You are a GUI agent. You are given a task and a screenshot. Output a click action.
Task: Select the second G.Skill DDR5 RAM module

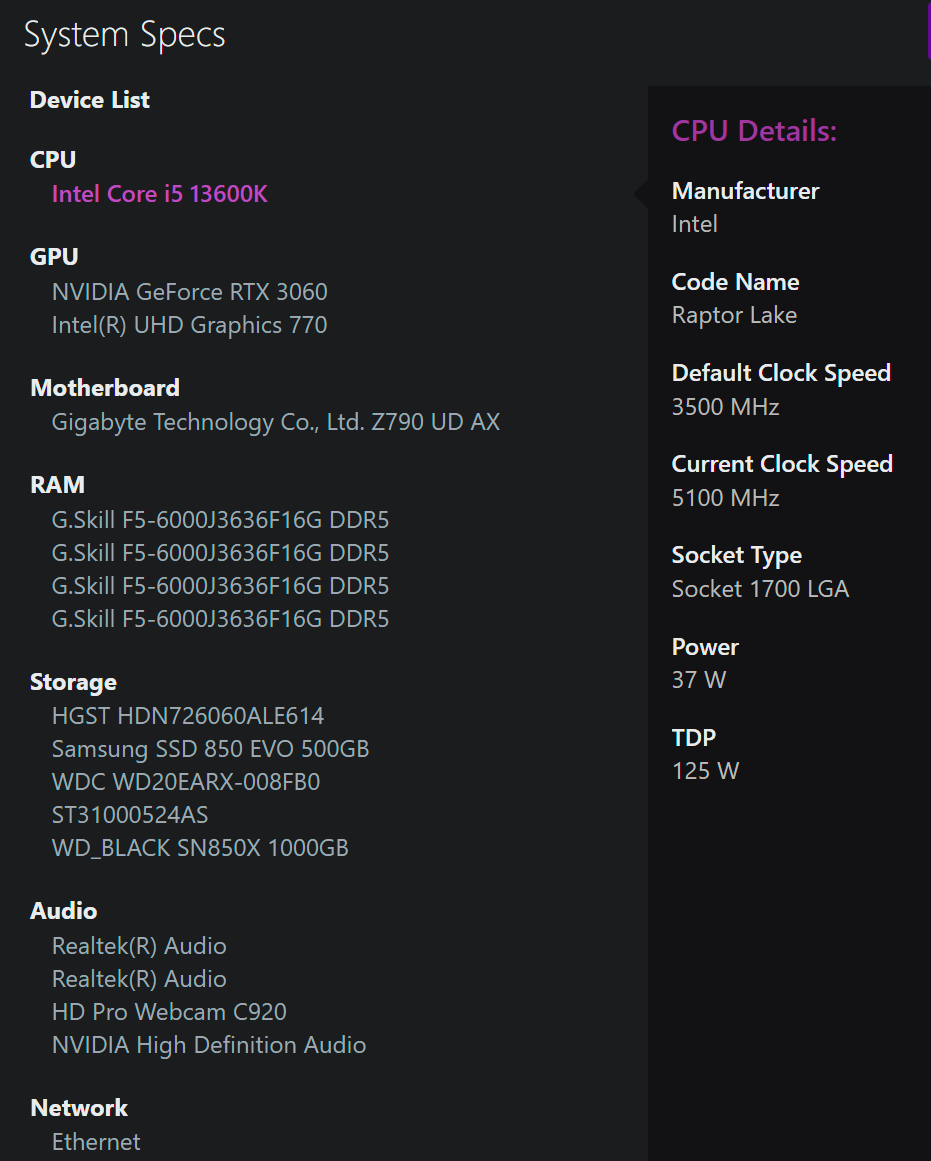point(220,553)
